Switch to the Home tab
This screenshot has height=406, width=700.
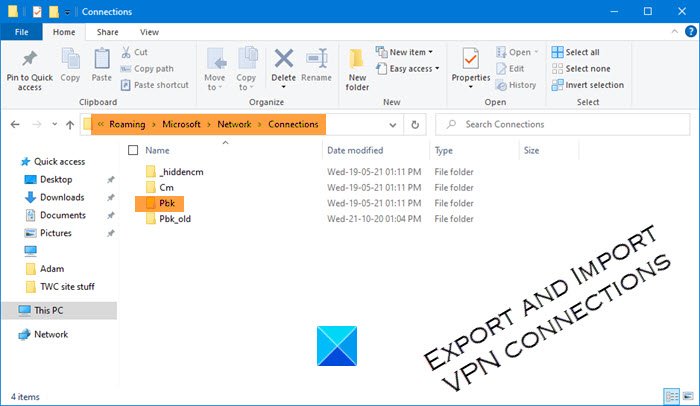64,32
